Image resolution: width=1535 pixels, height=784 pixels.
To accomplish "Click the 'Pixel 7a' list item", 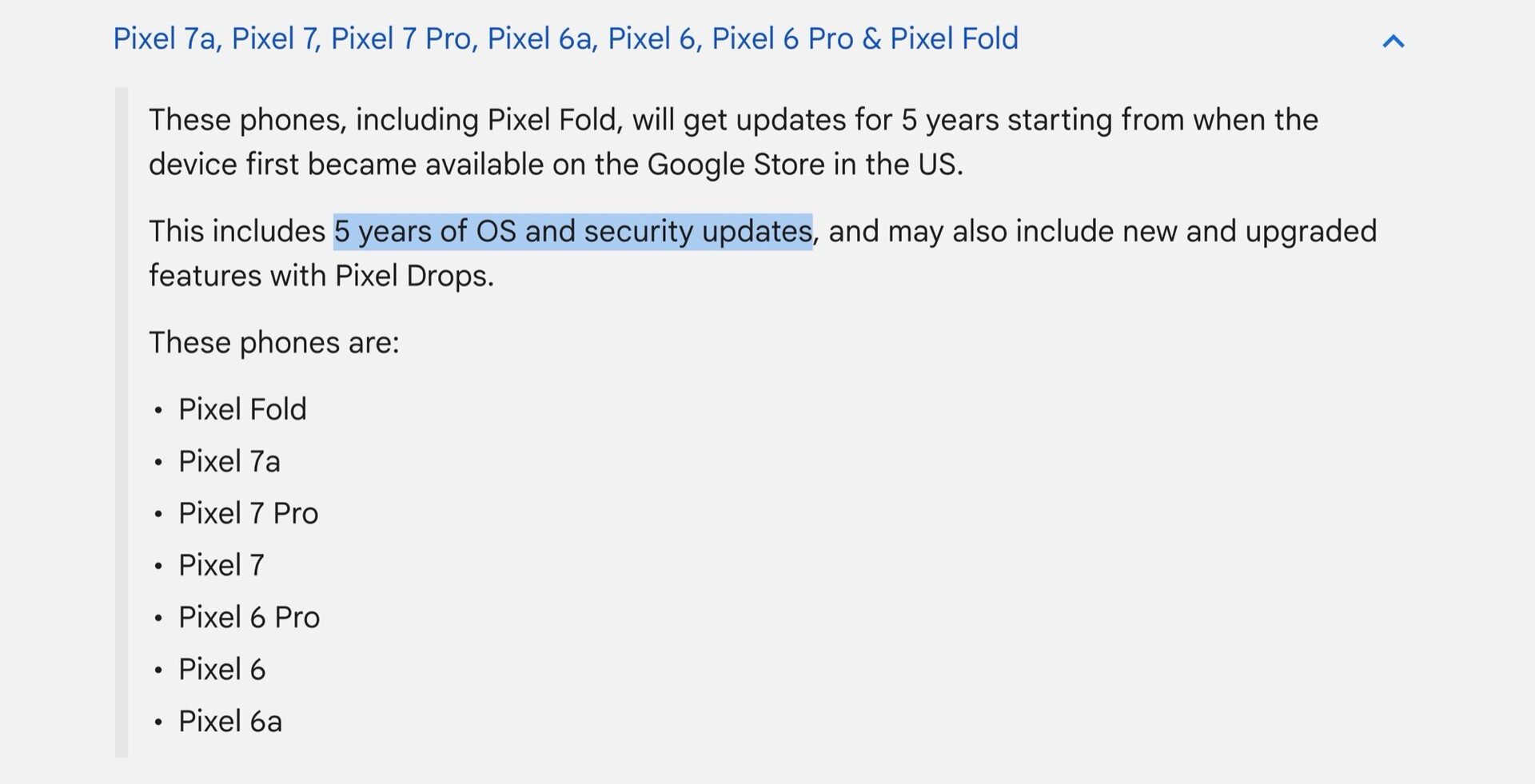I will tap(229, 461).
